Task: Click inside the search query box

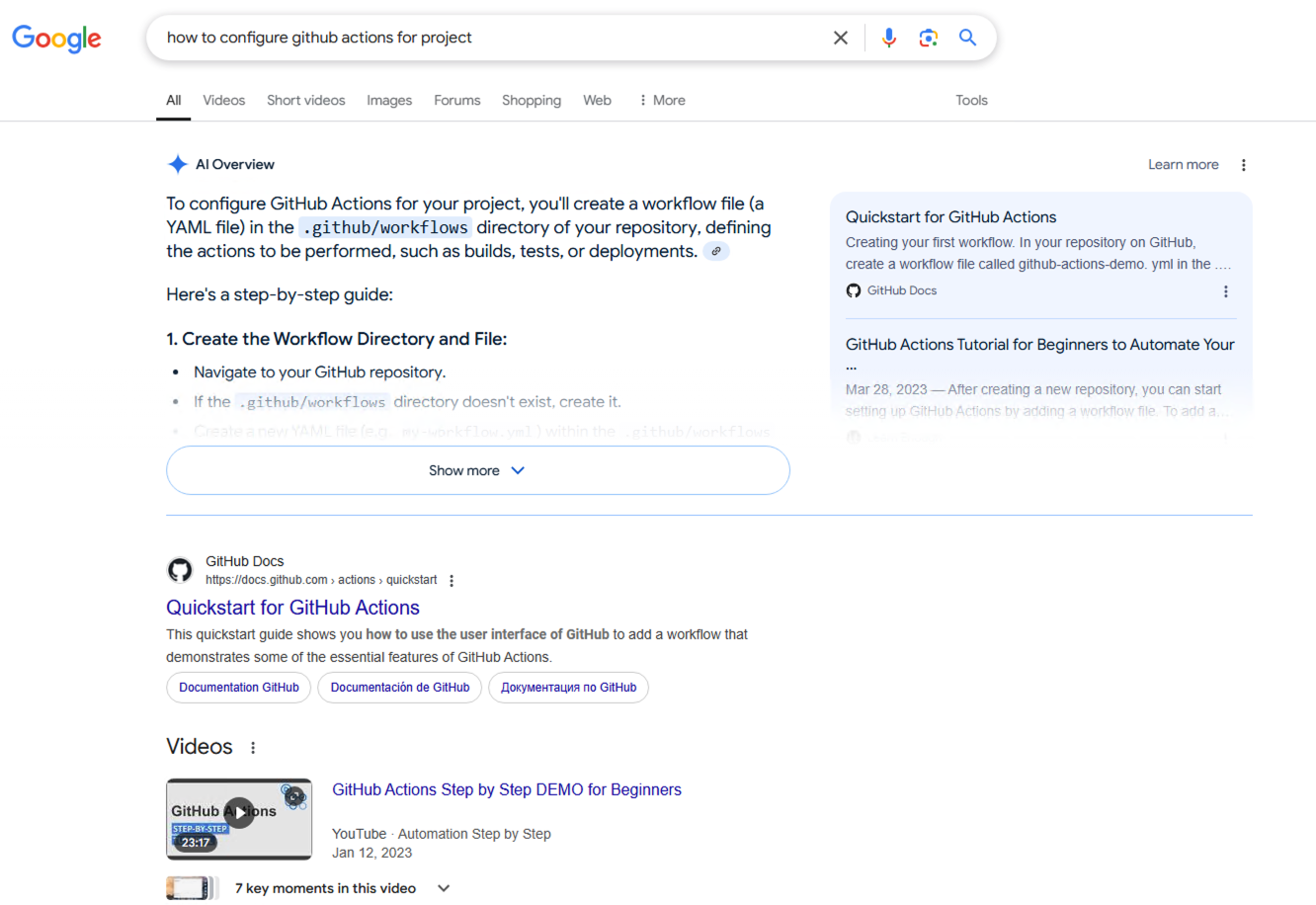Action: click(x=494, y=38)
